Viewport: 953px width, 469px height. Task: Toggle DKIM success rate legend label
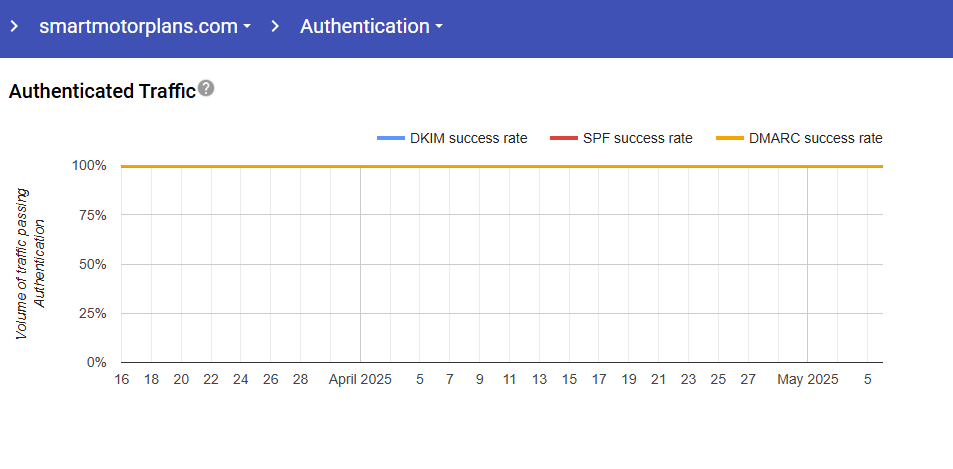pos(468,139)
